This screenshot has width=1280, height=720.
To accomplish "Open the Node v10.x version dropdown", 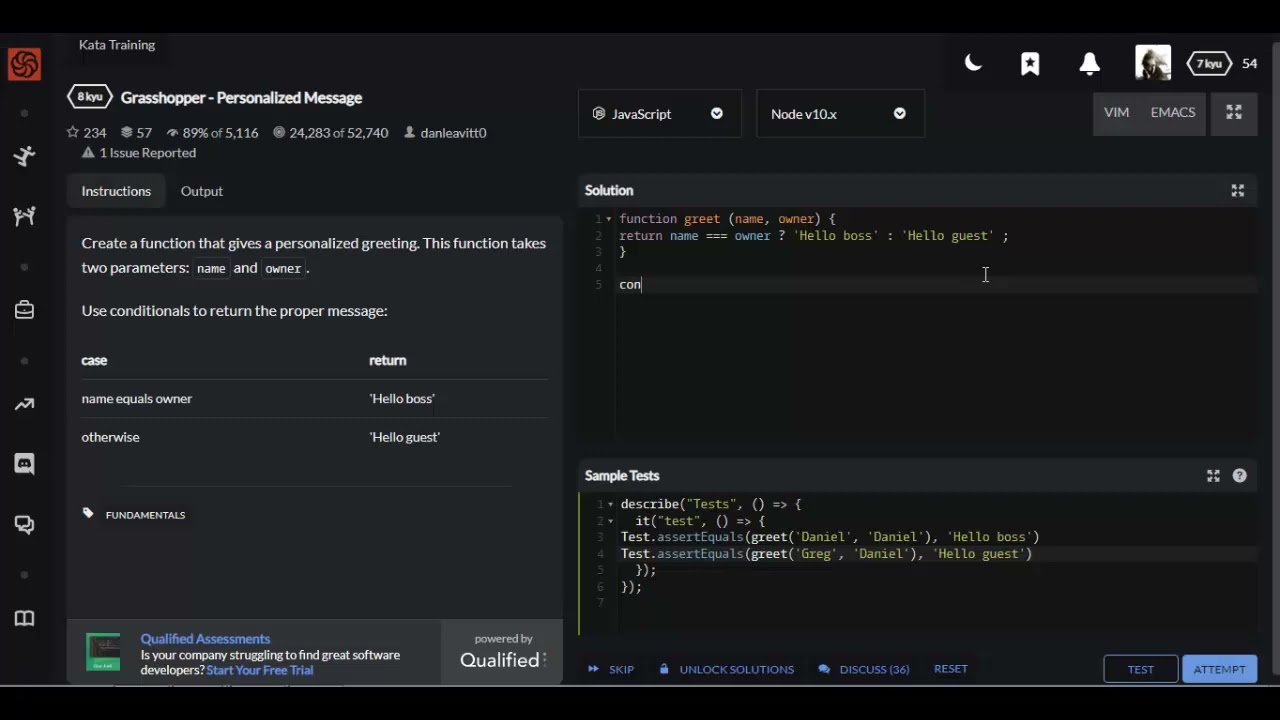I will [840, 114].
